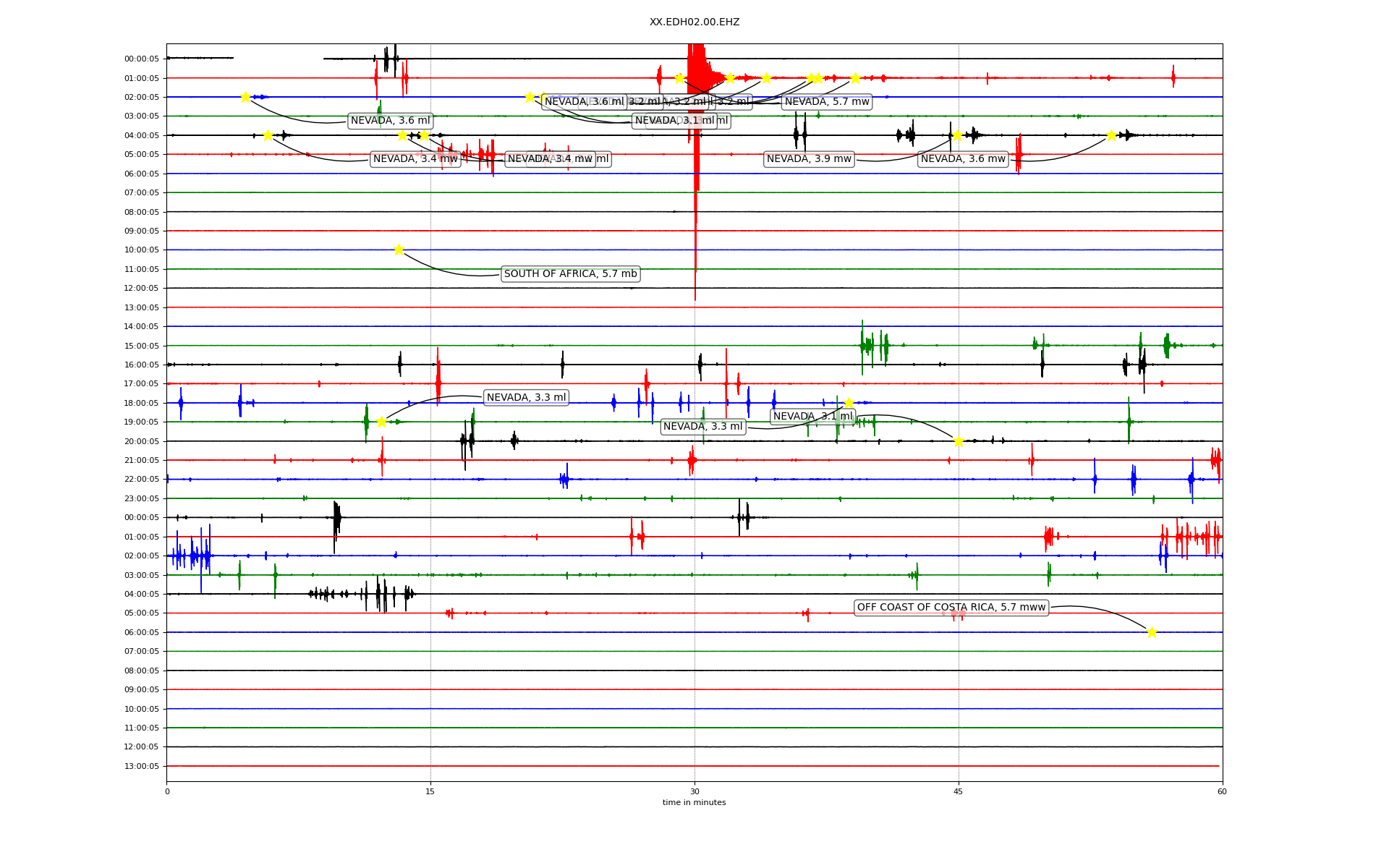Click the NEVADA, 3.4 mw label on the left

[x=415, y=159]
